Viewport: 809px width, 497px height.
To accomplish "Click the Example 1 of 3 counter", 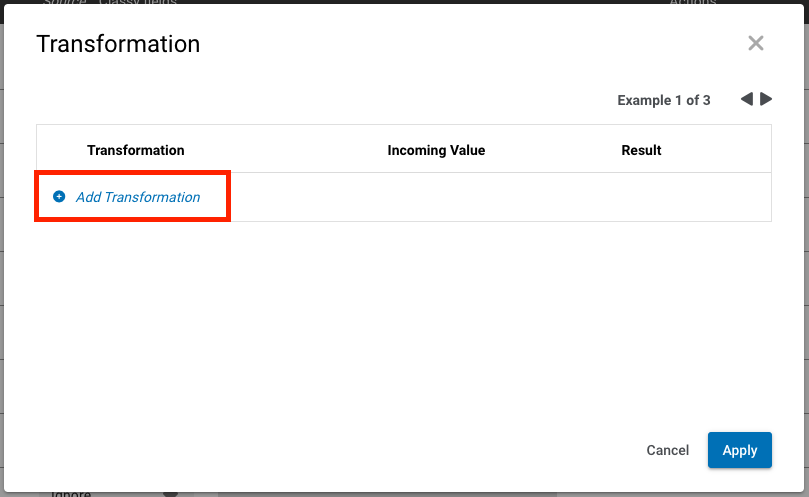I will [664, 100].
